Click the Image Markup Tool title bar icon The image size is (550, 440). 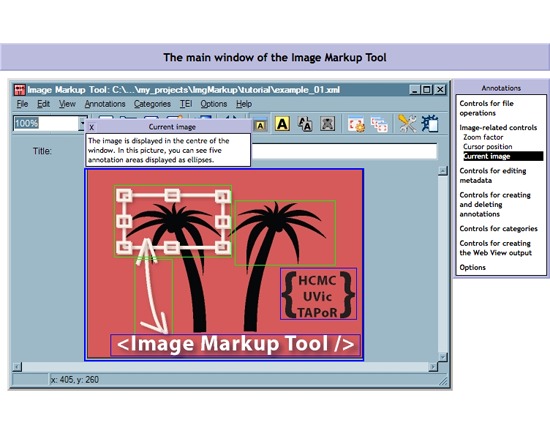pos(20,90)
